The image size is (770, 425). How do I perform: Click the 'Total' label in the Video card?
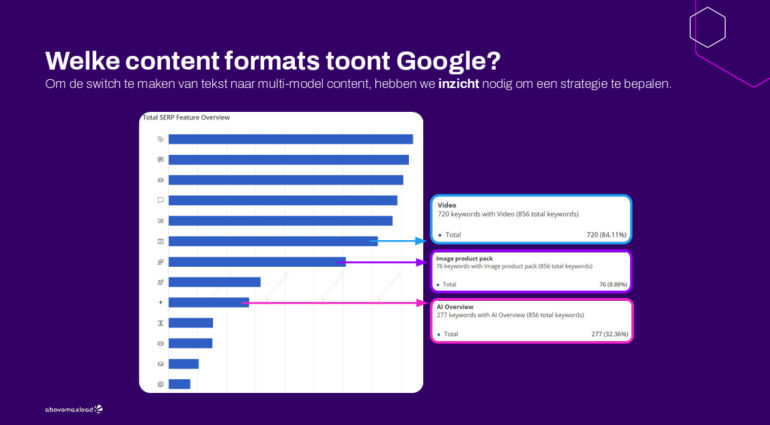pyautogui.click(x=453, y=235)
